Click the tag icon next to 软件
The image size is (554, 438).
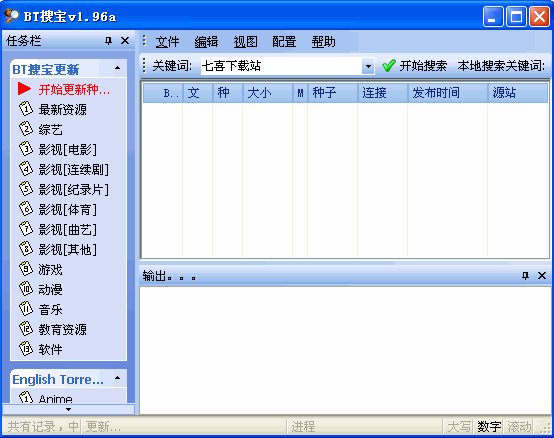click(25, 349)
